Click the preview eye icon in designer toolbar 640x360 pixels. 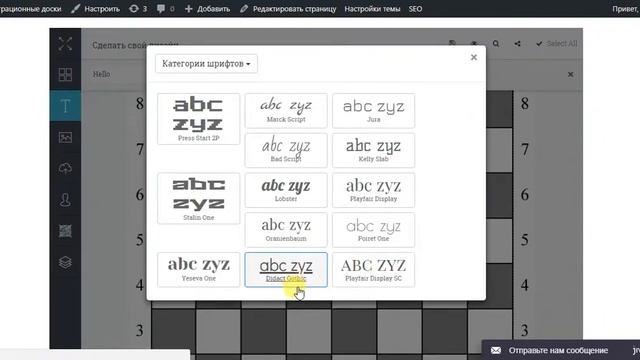(x=474, y=44)
